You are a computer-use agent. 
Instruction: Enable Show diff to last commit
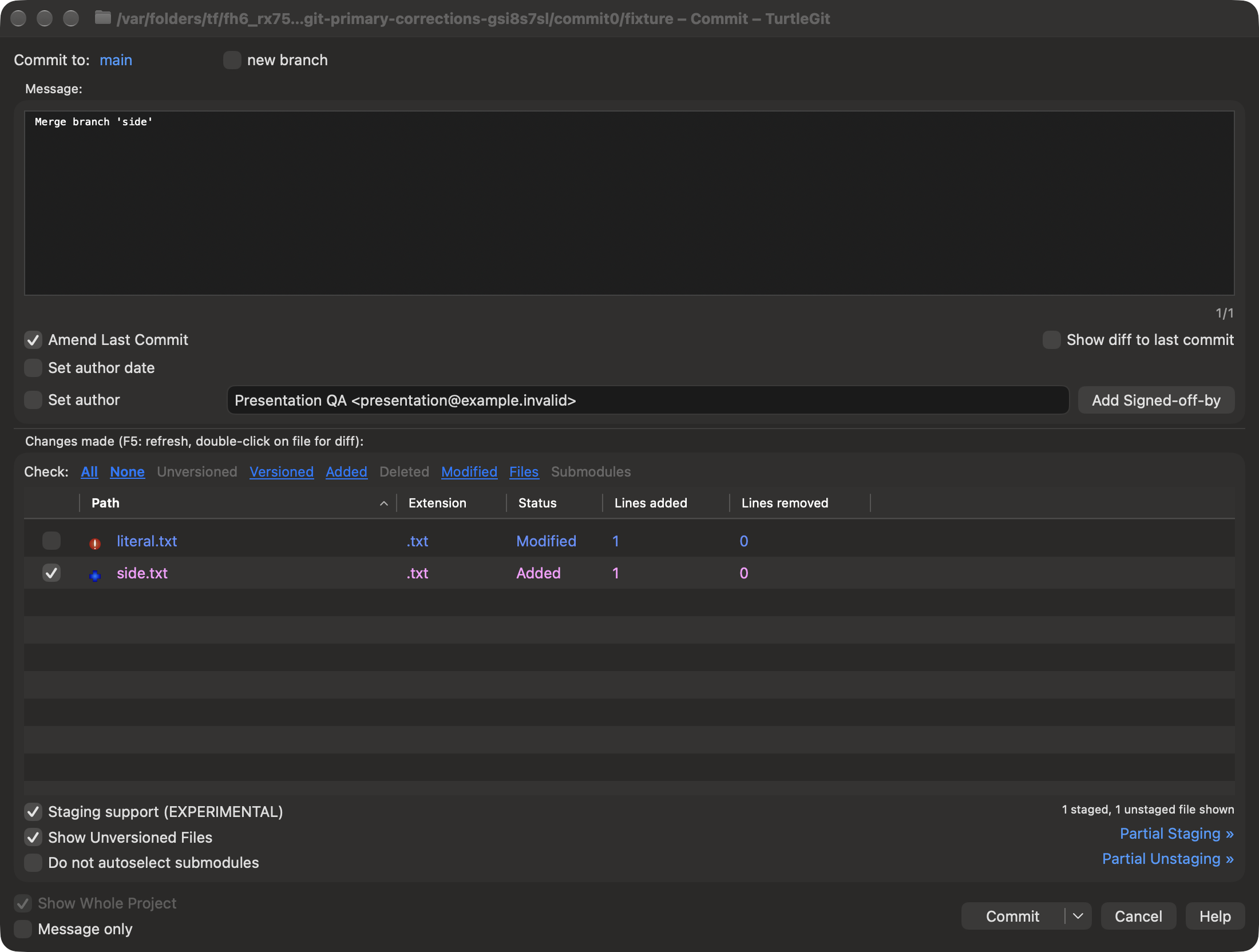(x=1051, y=340)
